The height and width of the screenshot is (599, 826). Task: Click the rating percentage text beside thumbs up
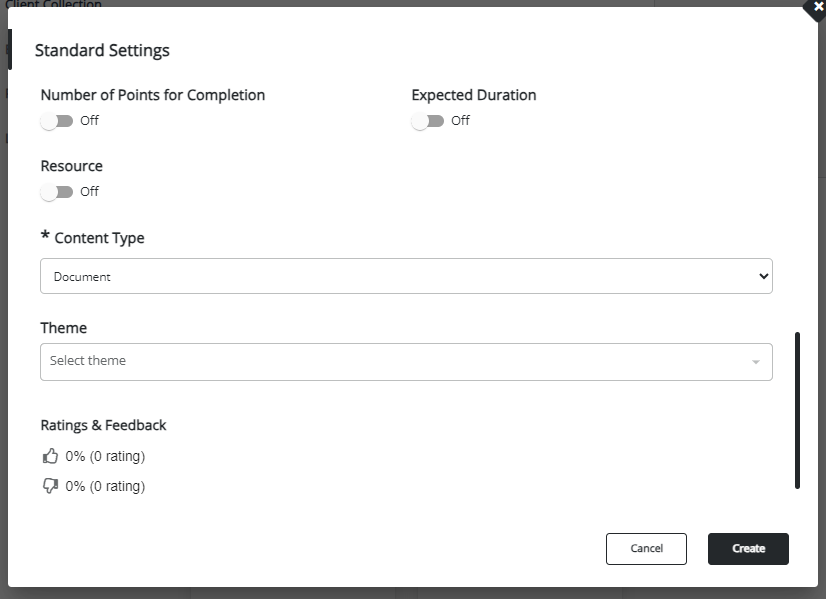click(x=105, y=456)
